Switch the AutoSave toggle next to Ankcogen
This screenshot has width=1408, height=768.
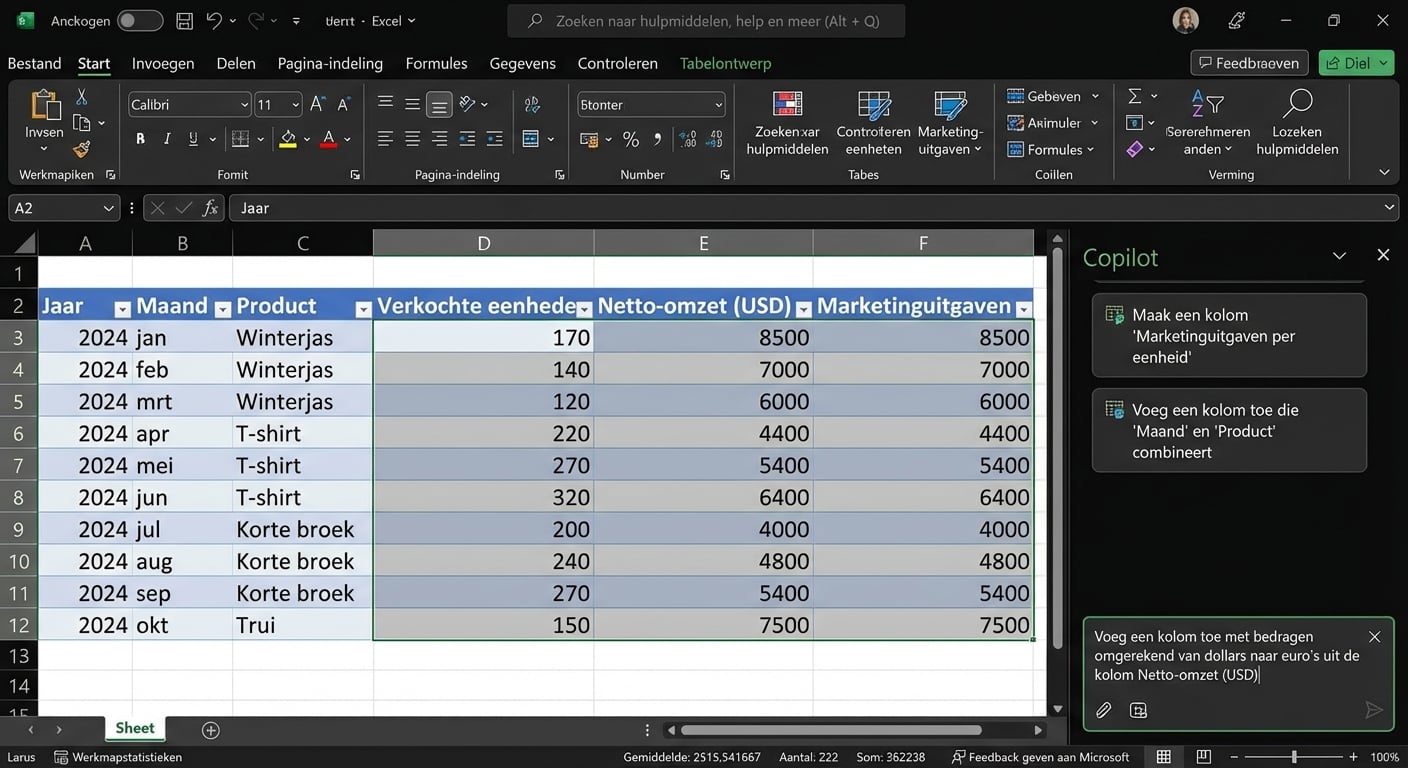[140, 19]
